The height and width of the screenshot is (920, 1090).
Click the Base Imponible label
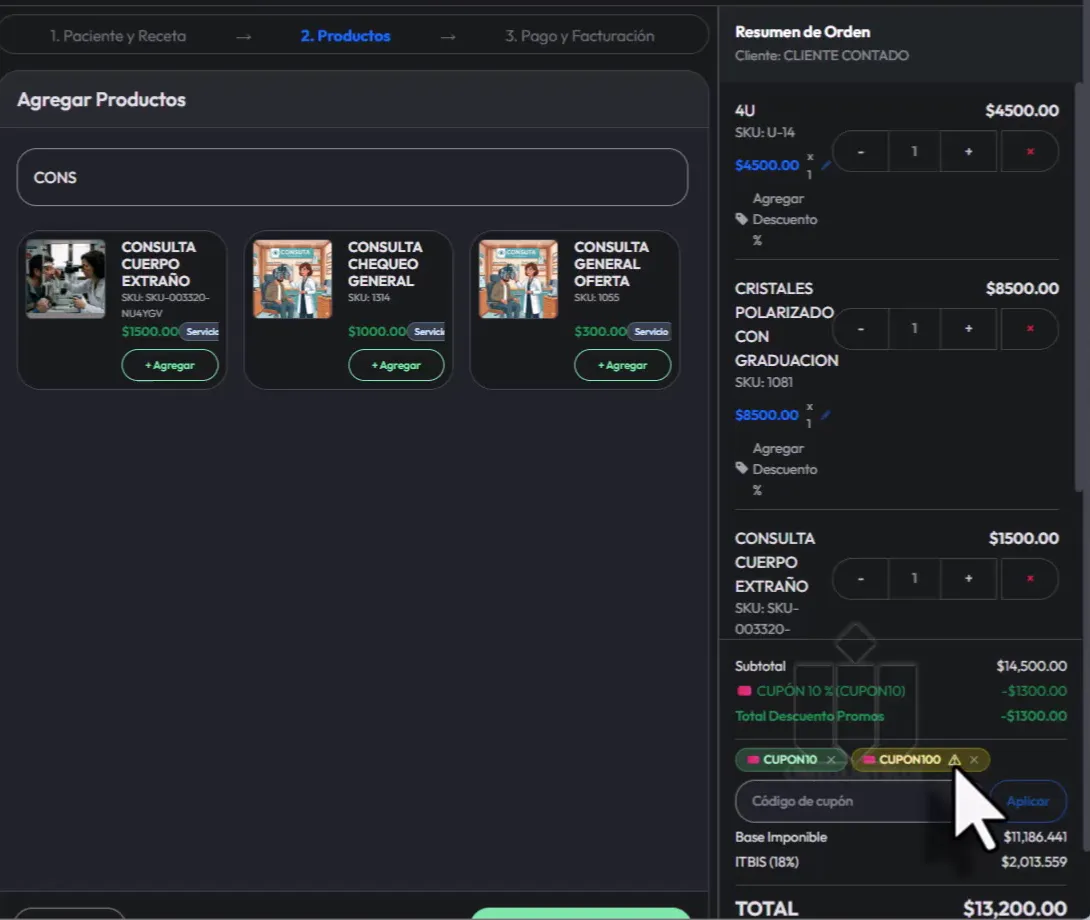781,837
